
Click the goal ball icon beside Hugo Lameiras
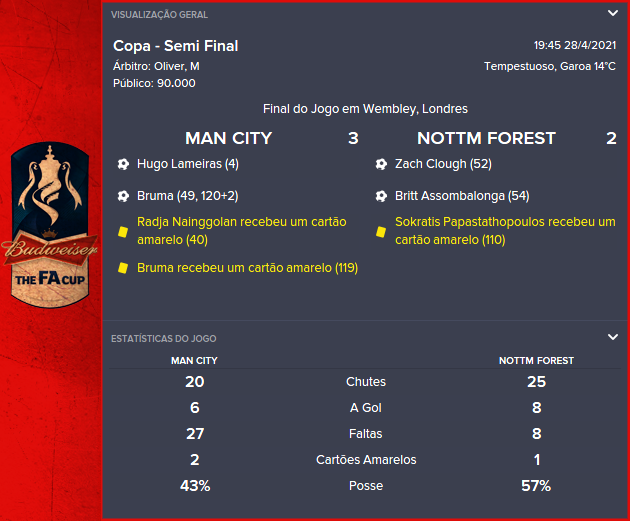tap(123, 164)
